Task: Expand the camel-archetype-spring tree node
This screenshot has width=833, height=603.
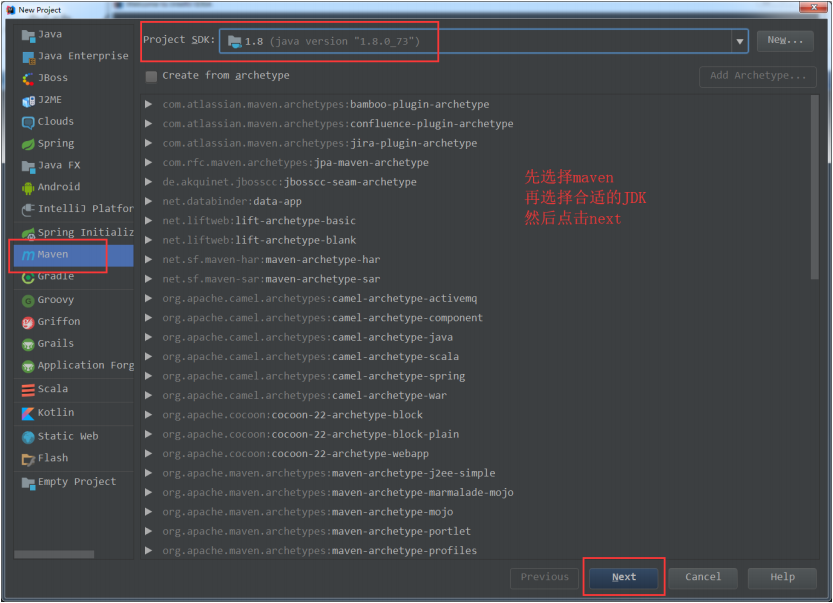Action: coord(148,375)
